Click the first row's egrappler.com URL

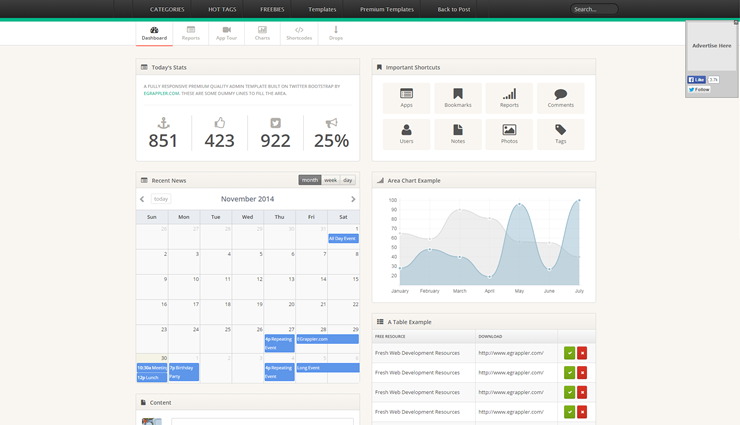511,353
